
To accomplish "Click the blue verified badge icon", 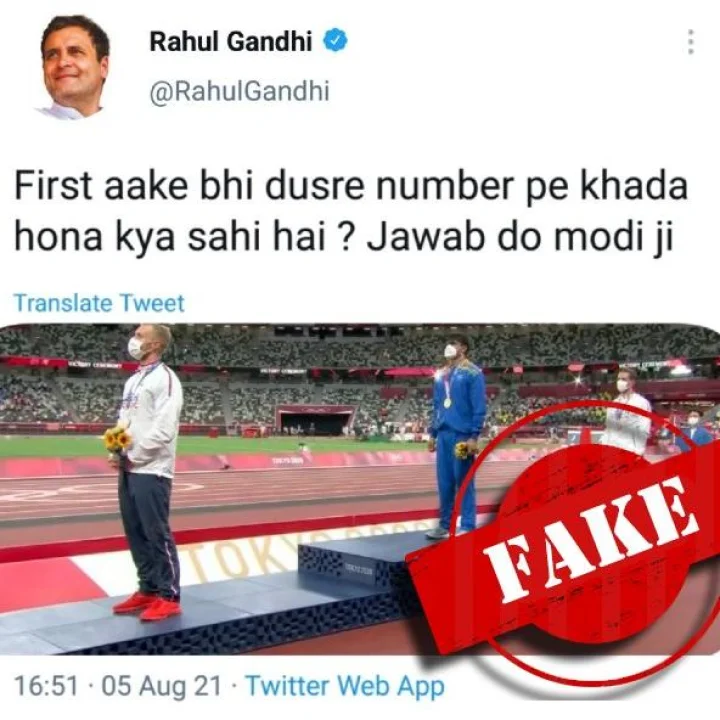I will point(336,40).
